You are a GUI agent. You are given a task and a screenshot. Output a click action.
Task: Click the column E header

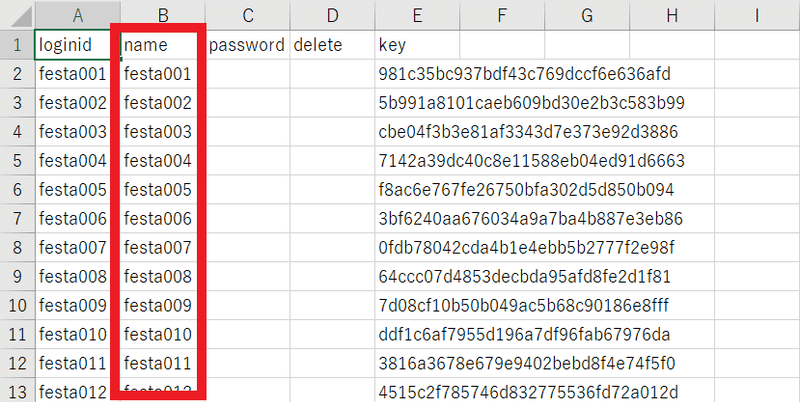417,16
